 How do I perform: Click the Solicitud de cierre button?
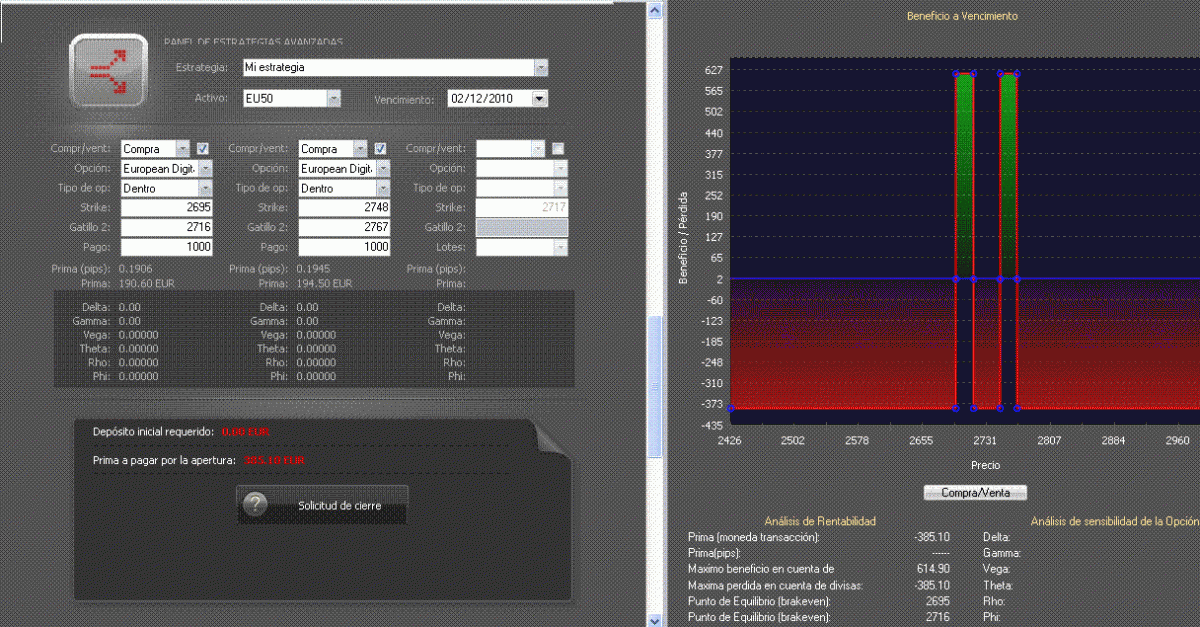323,505
